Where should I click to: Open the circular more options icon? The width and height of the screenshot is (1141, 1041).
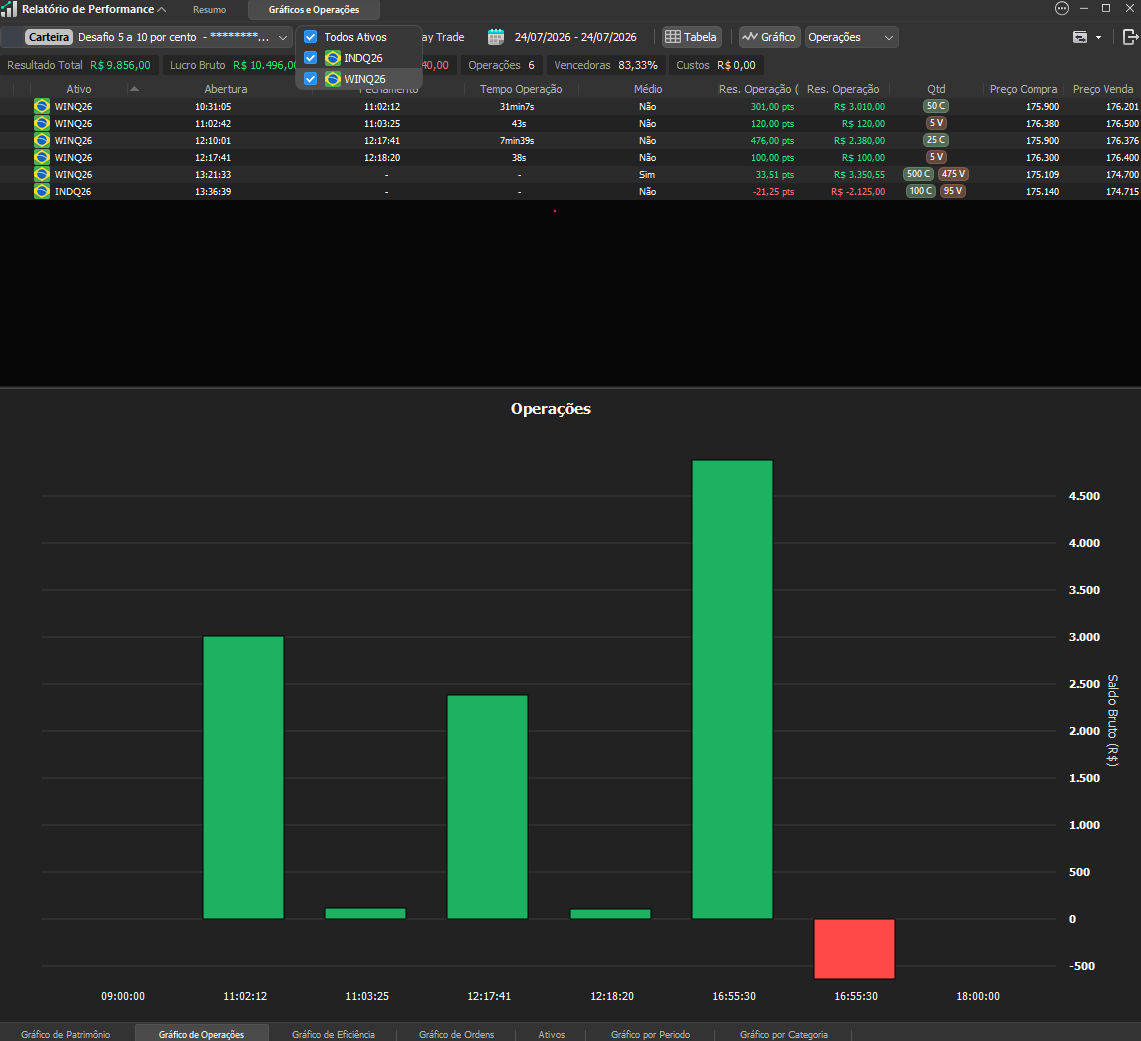point(1062,9)
